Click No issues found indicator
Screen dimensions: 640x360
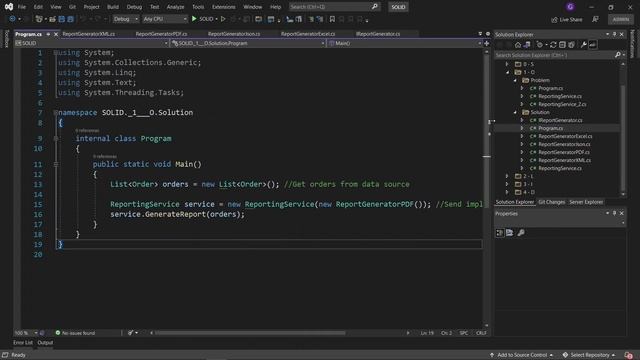pos(75,333)
